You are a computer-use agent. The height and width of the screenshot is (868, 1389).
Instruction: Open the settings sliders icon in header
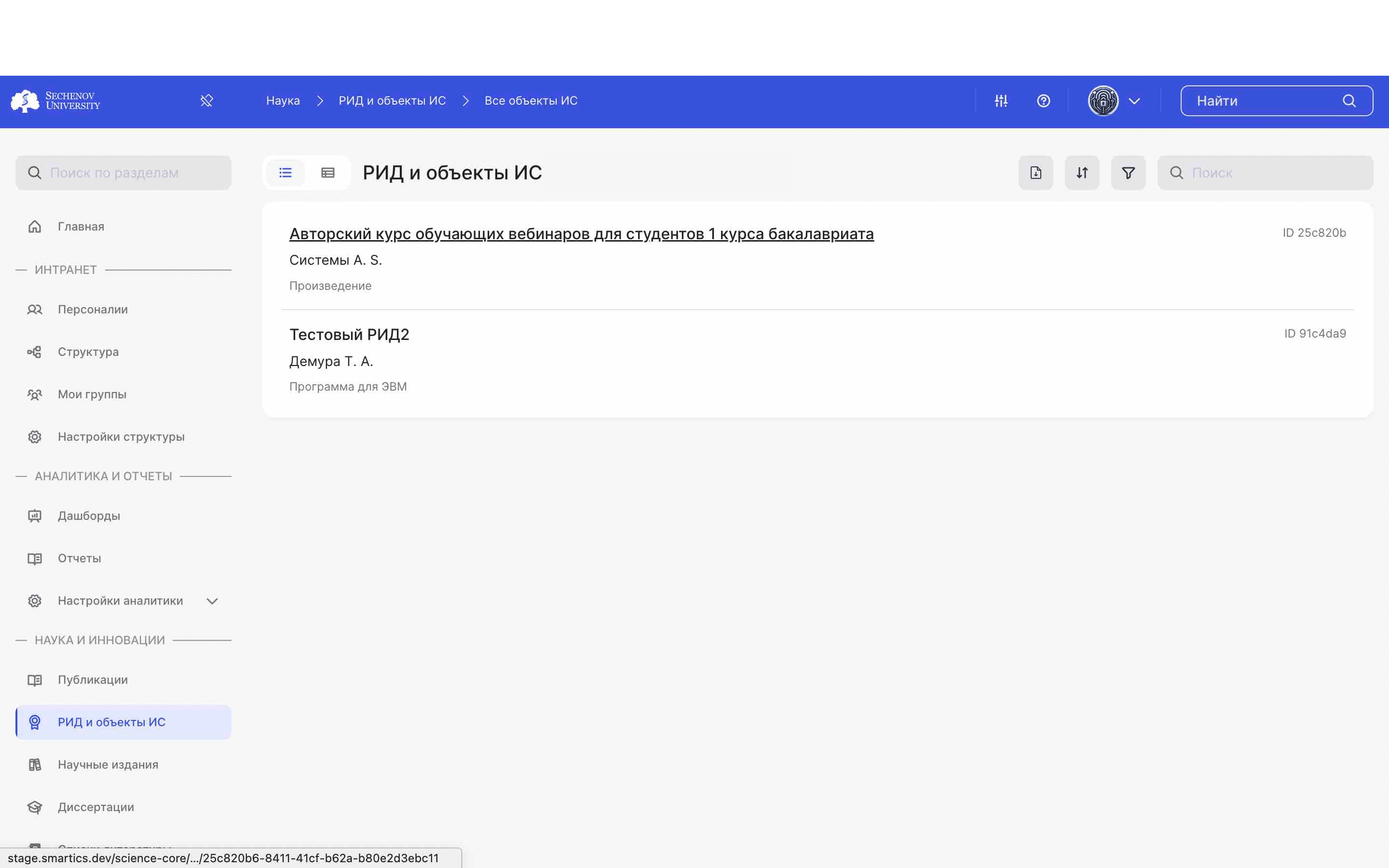click(x=1001, y=101)
